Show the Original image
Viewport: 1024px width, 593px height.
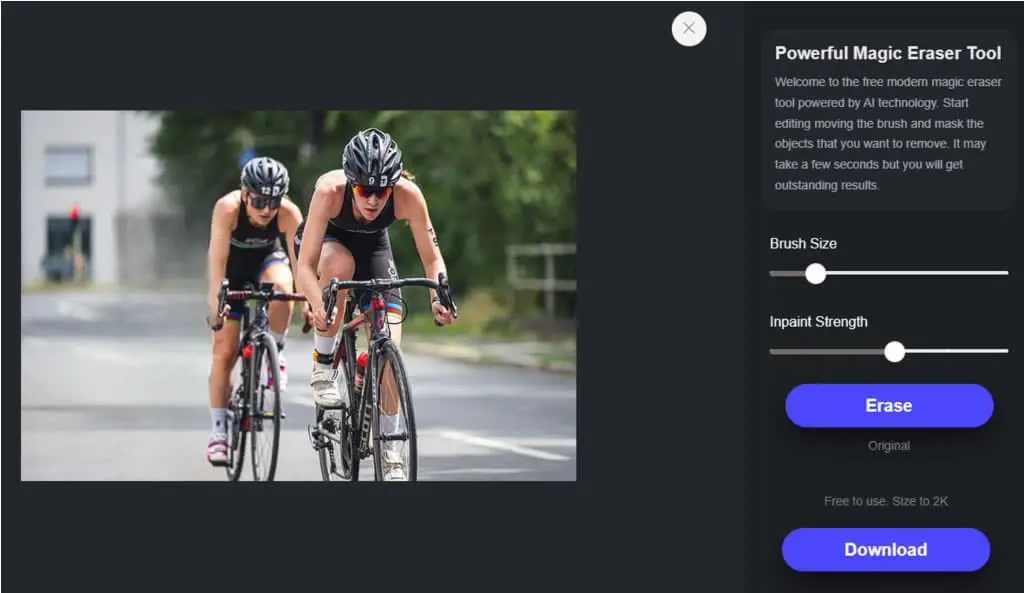pos(889,446)
